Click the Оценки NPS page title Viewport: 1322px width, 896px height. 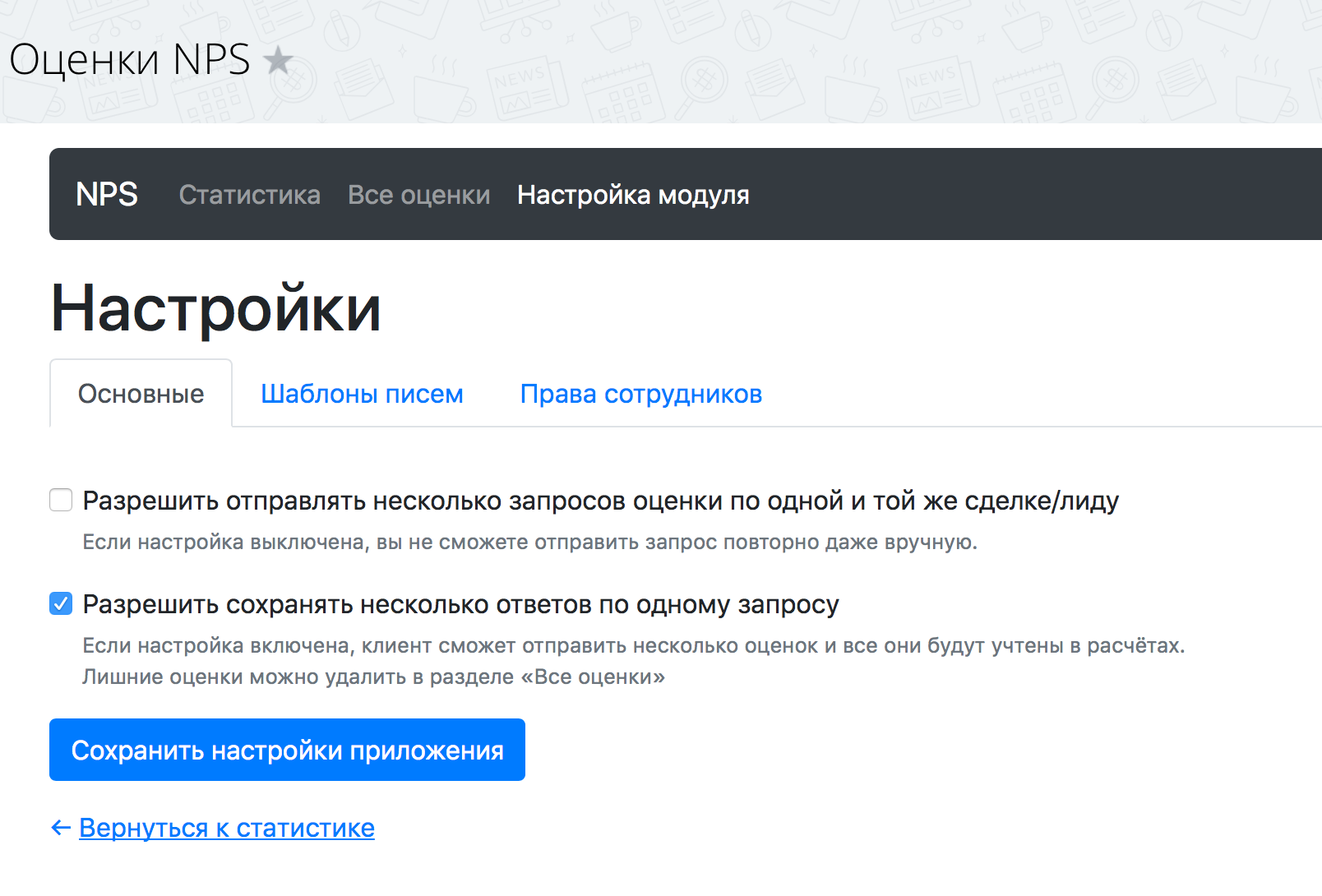(x=130, y=60)
